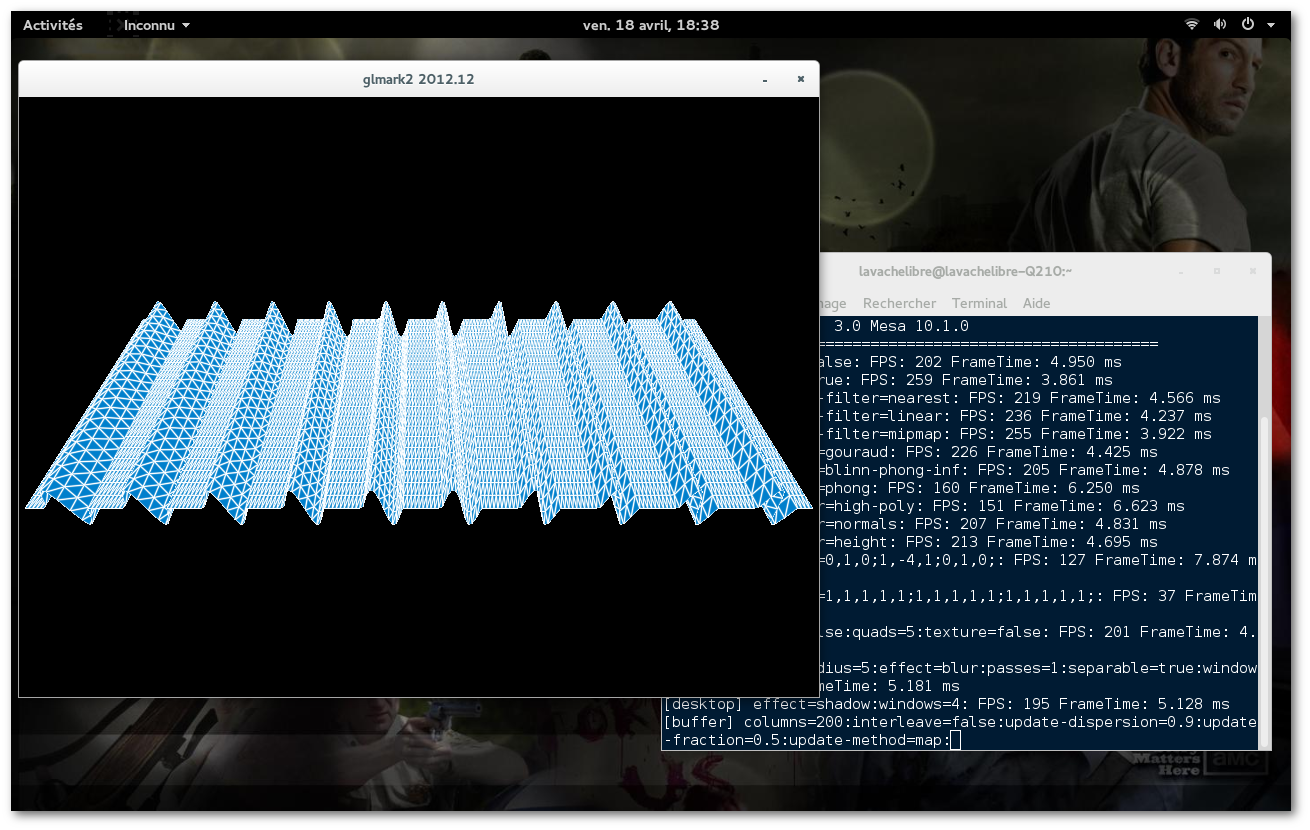Screen dimensions: 1310x830
Task: Click the line with 'high-poly: FPS: 151'
Action: (x=1002, y=506)
